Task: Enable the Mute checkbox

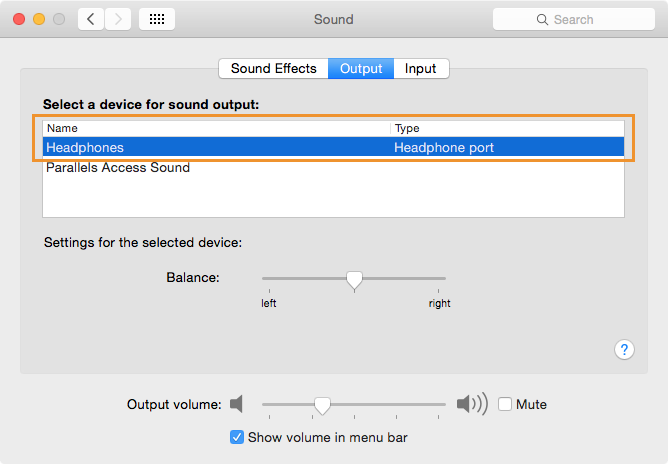Action: (505, 404)
